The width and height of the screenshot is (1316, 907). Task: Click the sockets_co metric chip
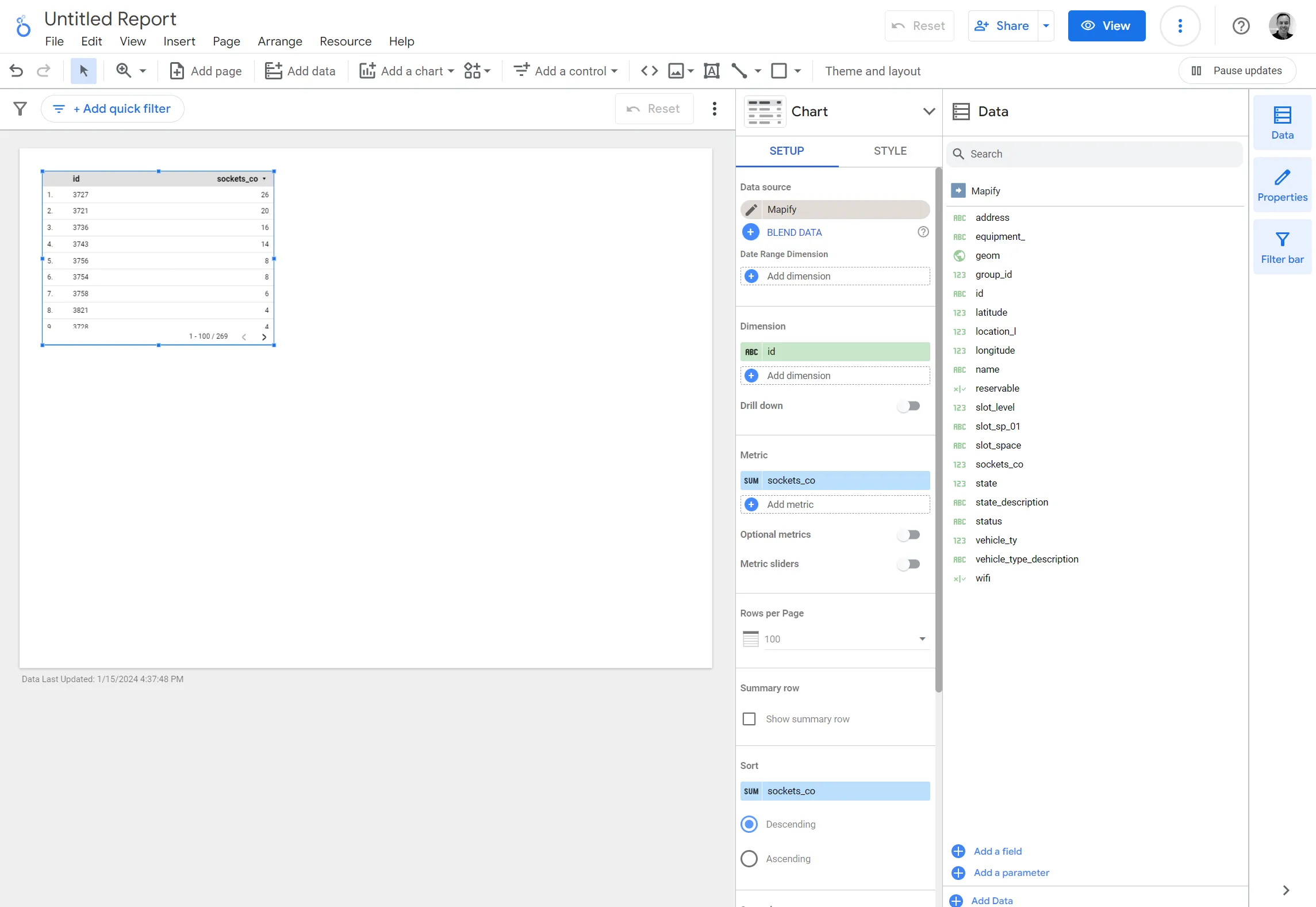pos(835,480)
